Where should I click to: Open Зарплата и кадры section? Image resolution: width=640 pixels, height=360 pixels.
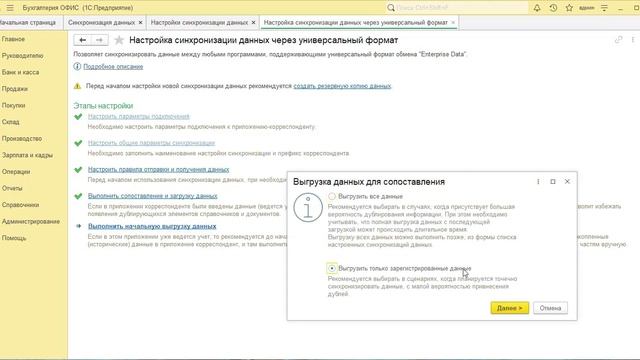point(27,155)
